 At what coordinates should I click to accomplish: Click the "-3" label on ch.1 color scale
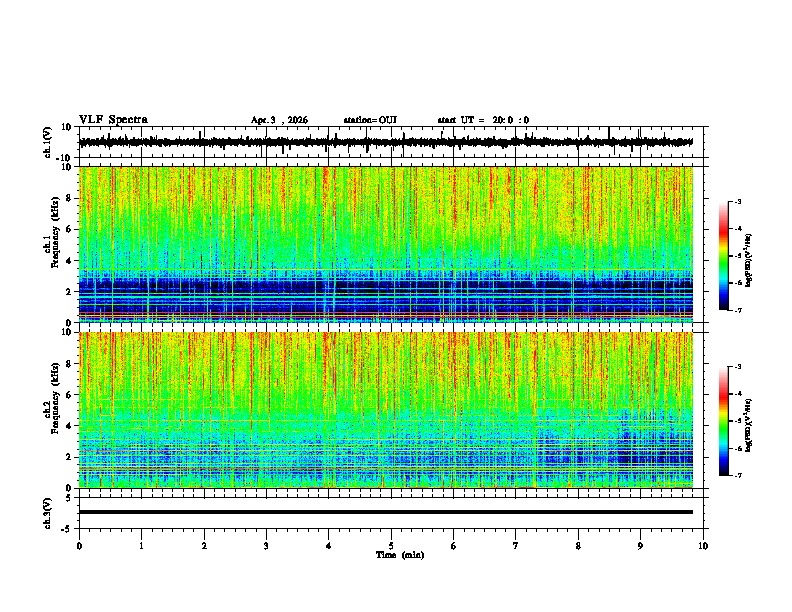(x=737, y=201)
